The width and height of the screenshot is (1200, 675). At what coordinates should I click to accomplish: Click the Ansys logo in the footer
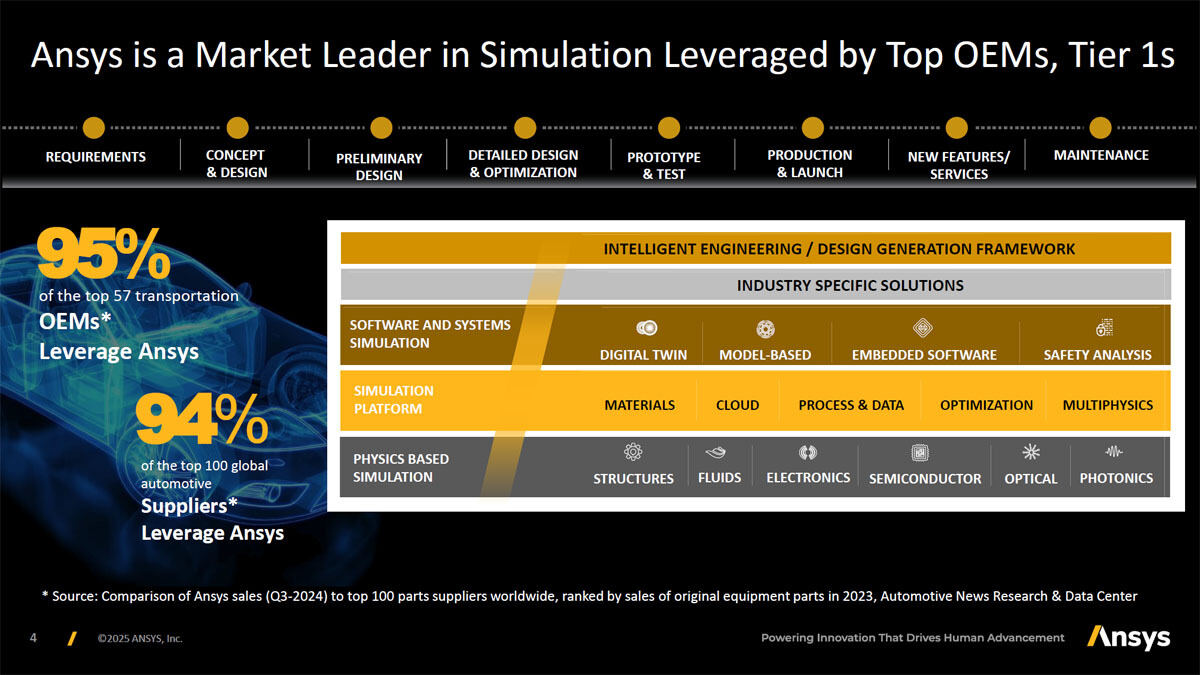pos(1128,637)
